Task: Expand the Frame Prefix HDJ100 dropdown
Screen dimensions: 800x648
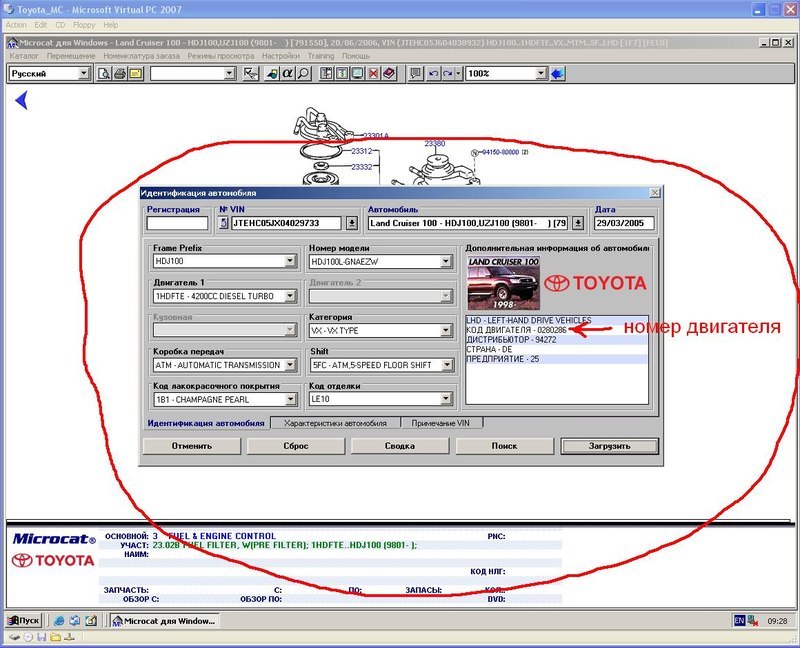Action: click(291, 262)
